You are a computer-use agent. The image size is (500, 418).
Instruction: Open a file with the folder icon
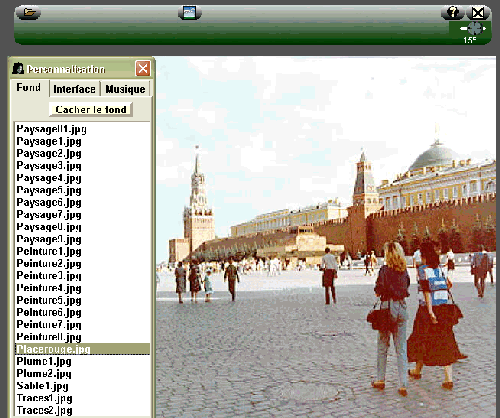(x=28, y=13)
